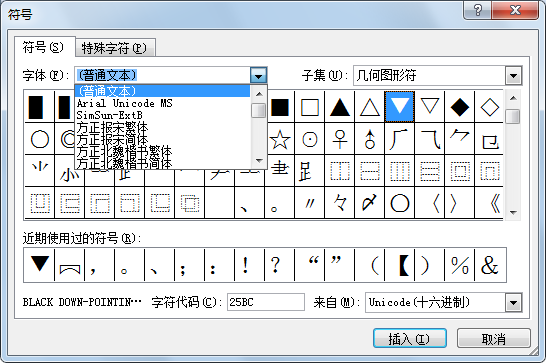Pick the large ideographic zero circle symbol
The width and height of the screenshot is (546, 363).
coord(399,203)
